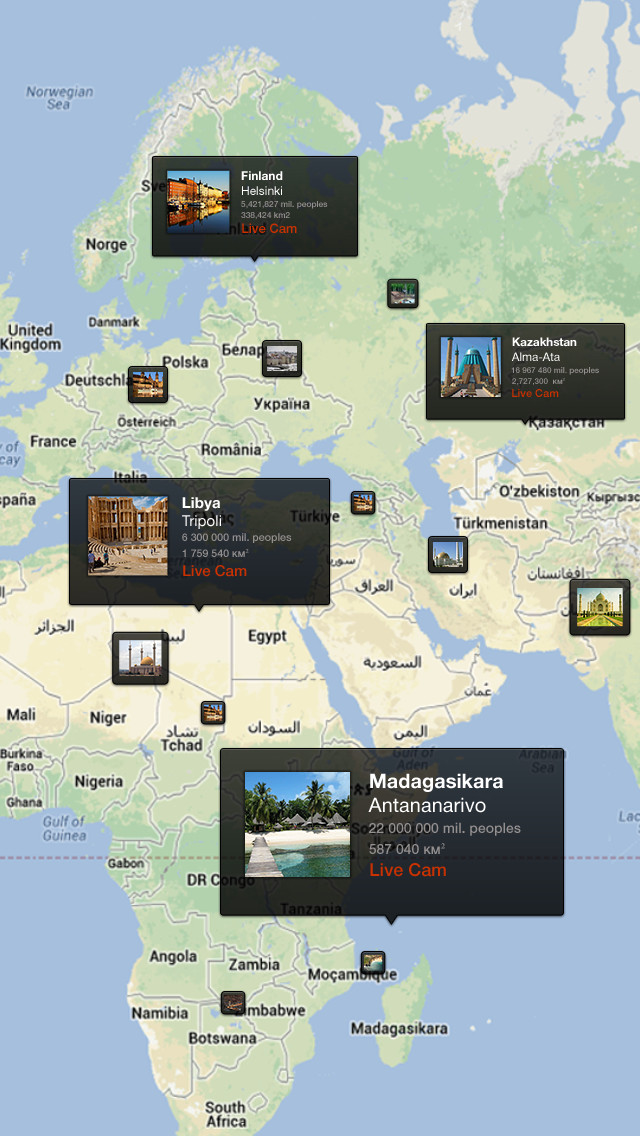Image resolution: width=640 pixels, height=1136 pixels.
Task: Click the Polska map label
Action: click(x=185, y=362)
